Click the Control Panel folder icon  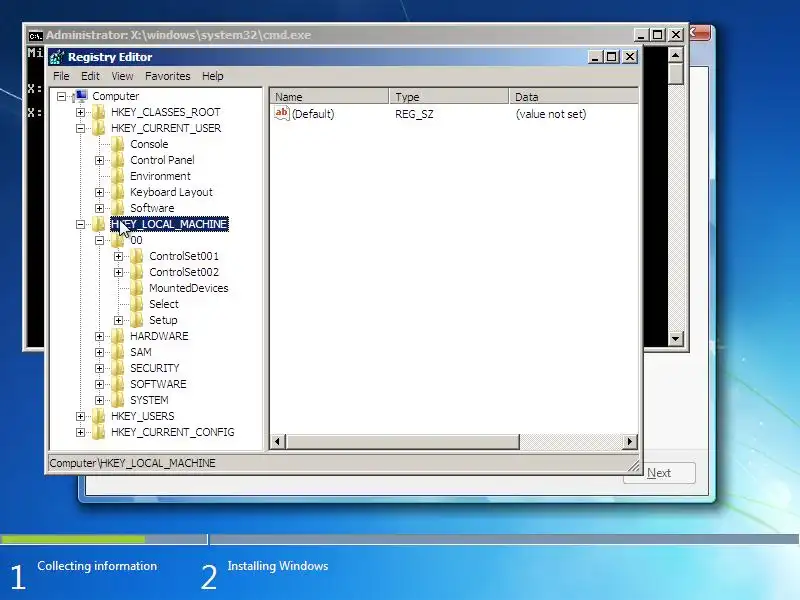pyautogui.click(x=118, y=160)
